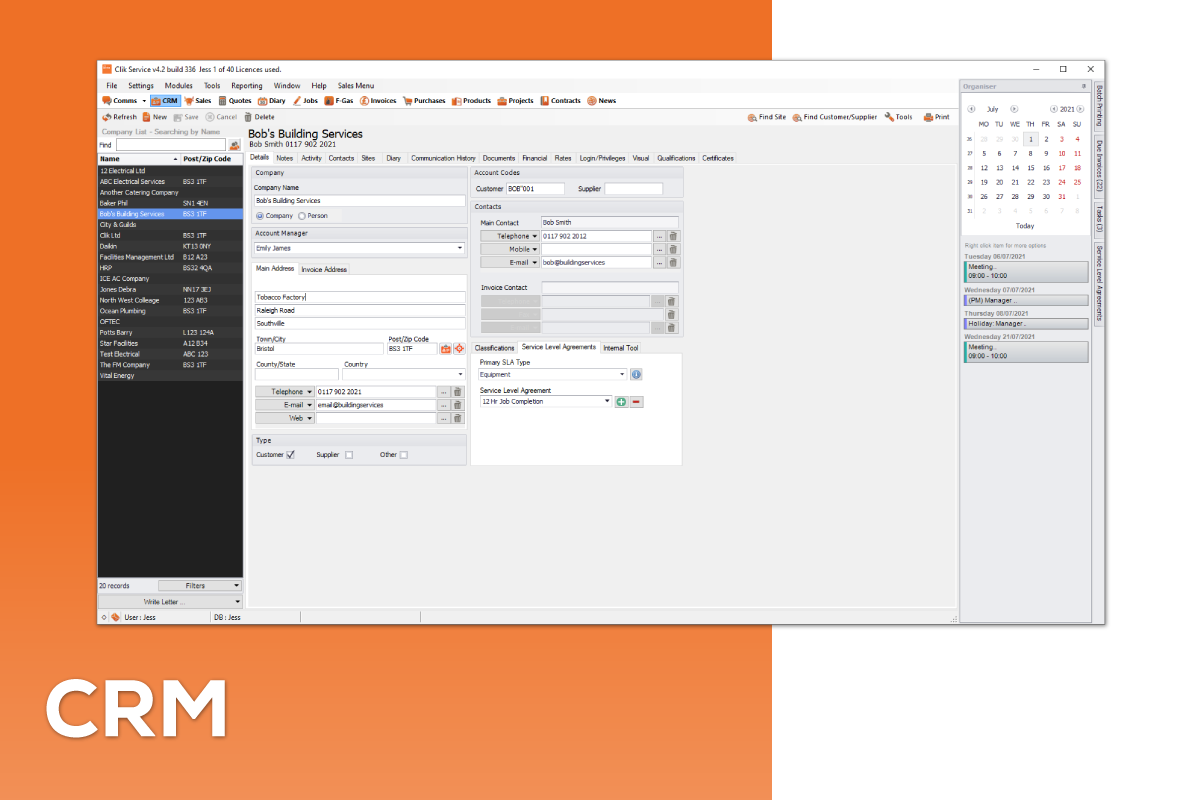Delete main contact telephone with trash icon
Screen dimensions: 1200x800
[x=673, y=236]
